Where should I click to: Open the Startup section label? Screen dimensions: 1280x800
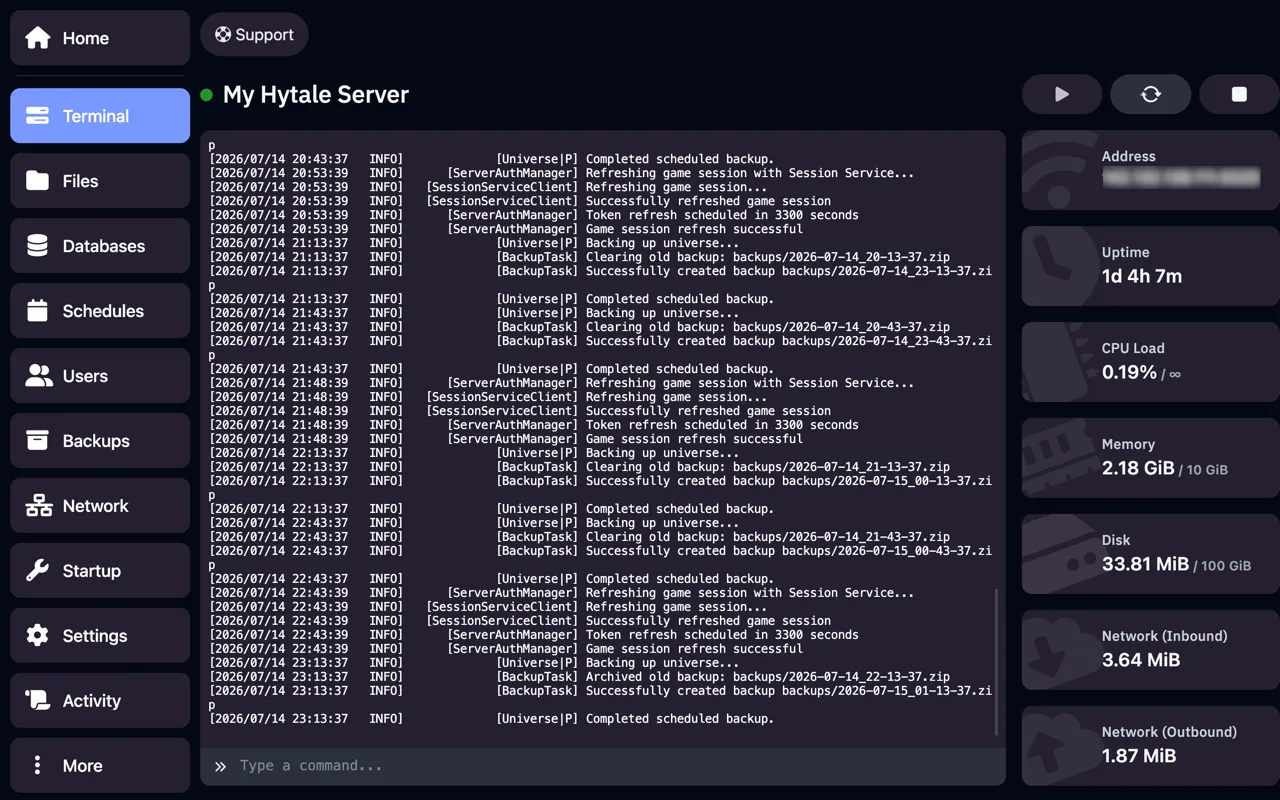(x=91, y=571)
